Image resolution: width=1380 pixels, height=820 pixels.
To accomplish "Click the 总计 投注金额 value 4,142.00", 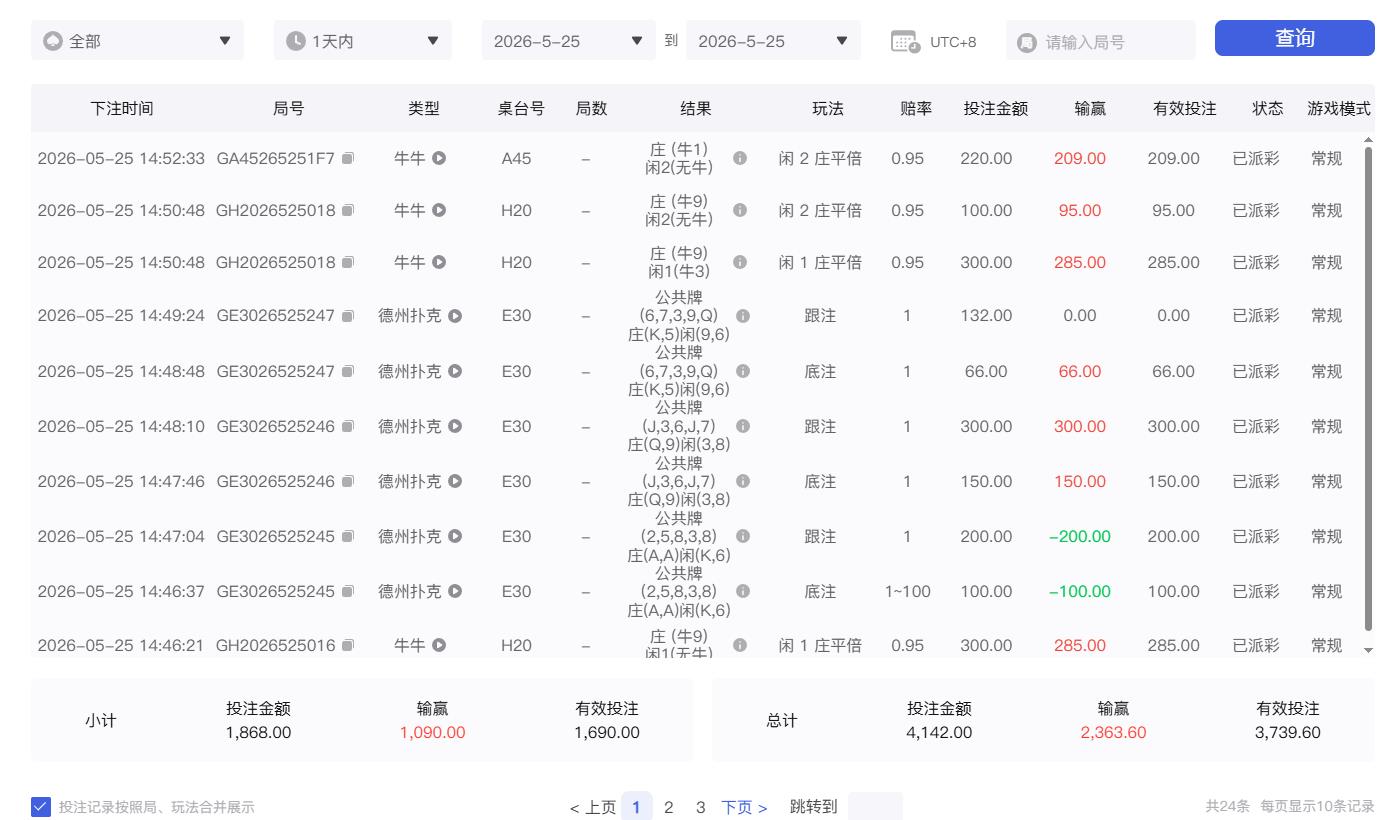I will (939, 733).
